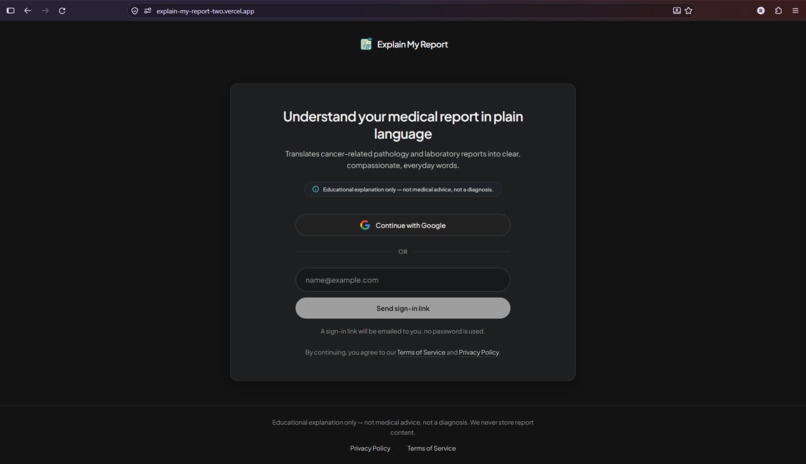Click the info icon in the educational notice
The image size is (806, 464).
coord(316,189)
